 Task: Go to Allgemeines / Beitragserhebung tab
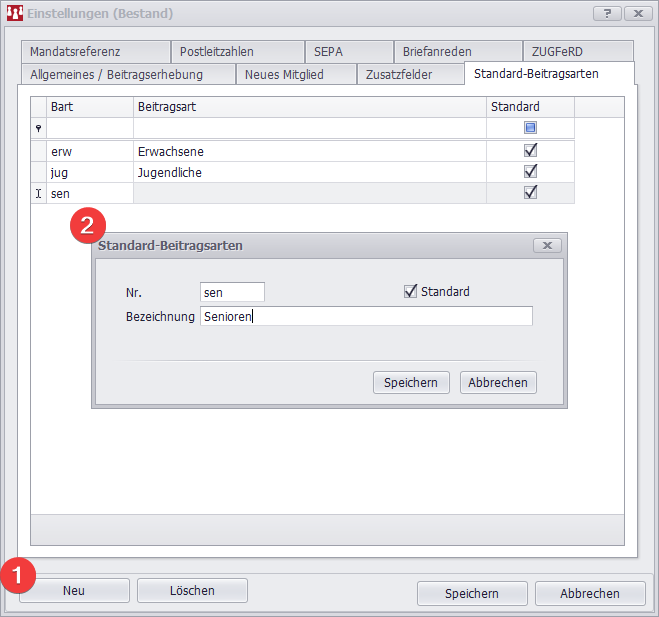tap(116, 74)
